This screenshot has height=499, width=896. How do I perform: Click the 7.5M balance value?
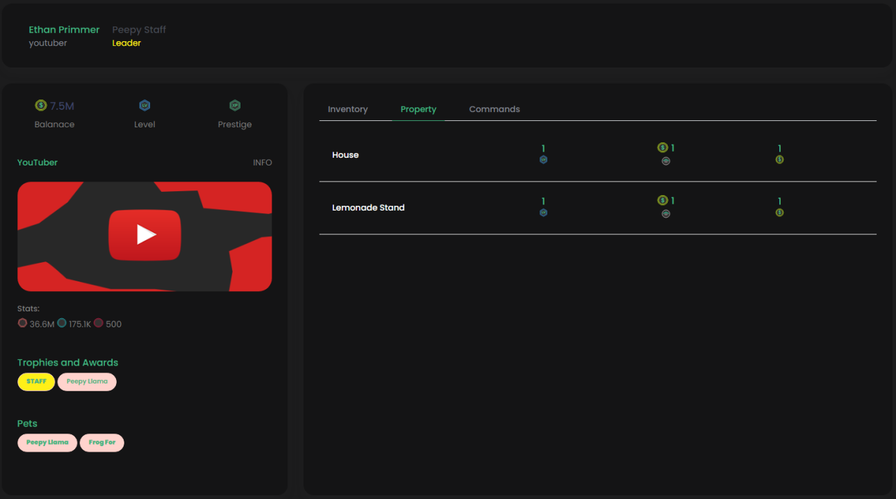point(62,106)
